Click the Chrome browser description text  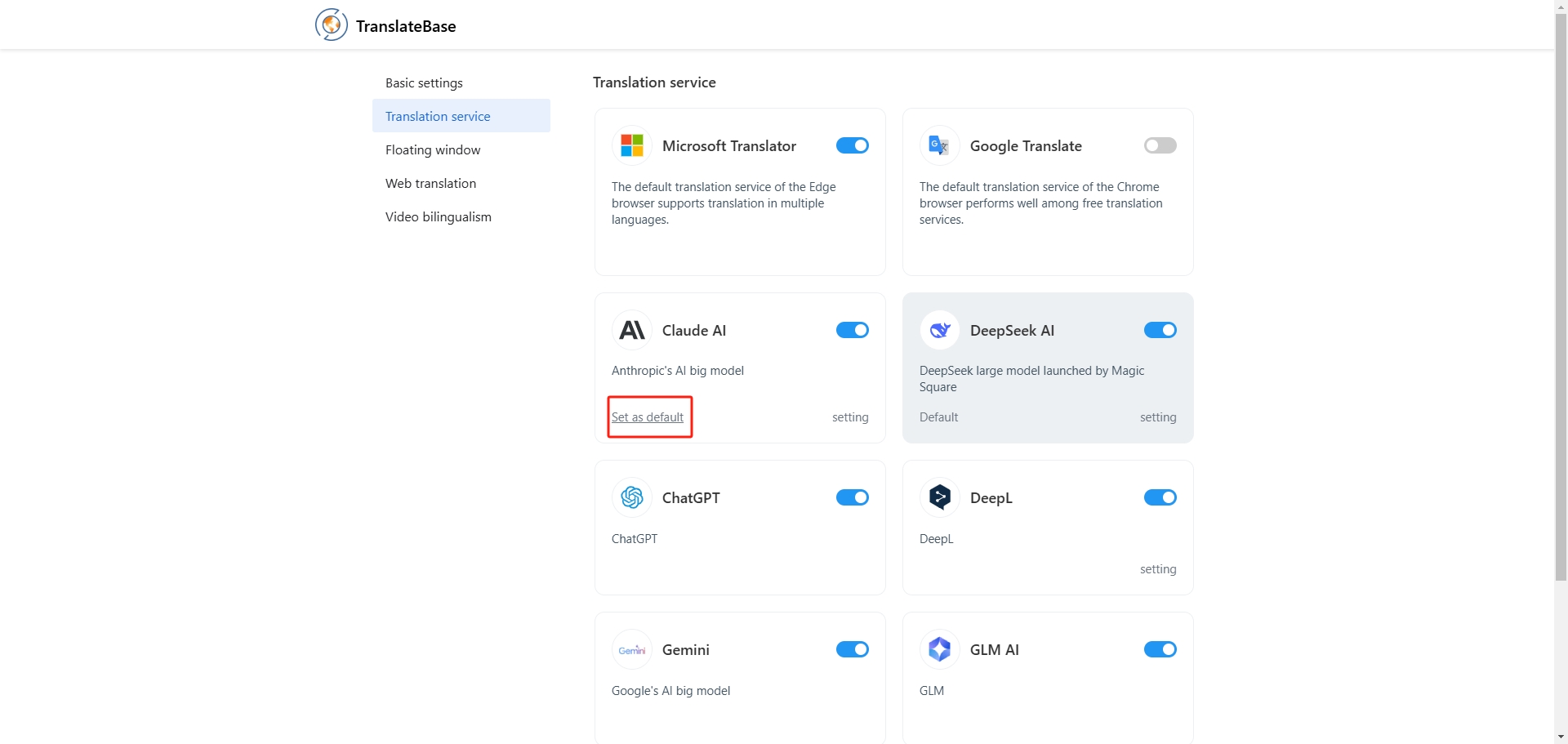tap(1041, 203)
